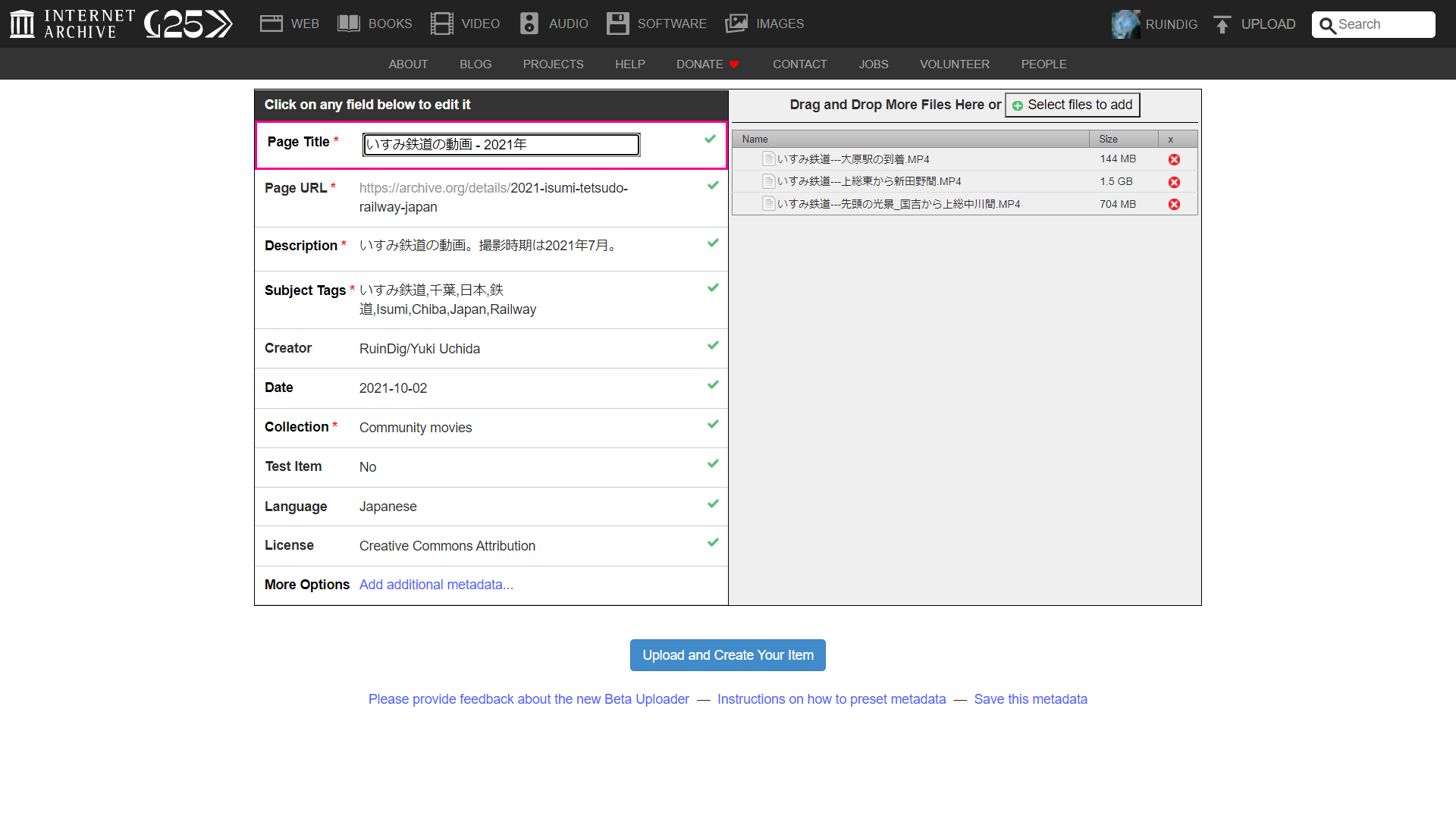Open the About menu item

(x=408, y=64)
